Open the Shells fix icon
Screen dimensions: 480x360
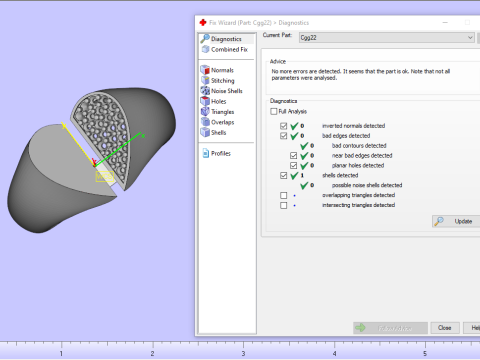click(x=205, y=132)
